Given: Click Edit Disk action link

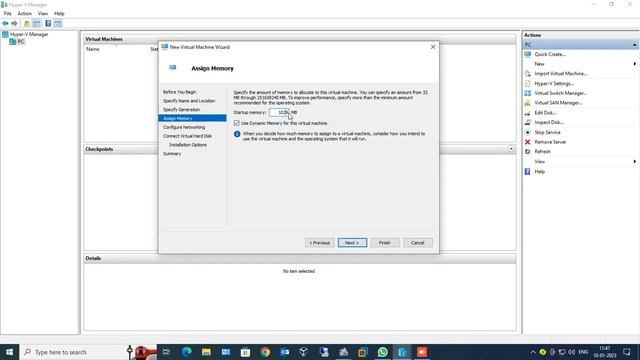Looking at the screenshot, I should 545,113.
